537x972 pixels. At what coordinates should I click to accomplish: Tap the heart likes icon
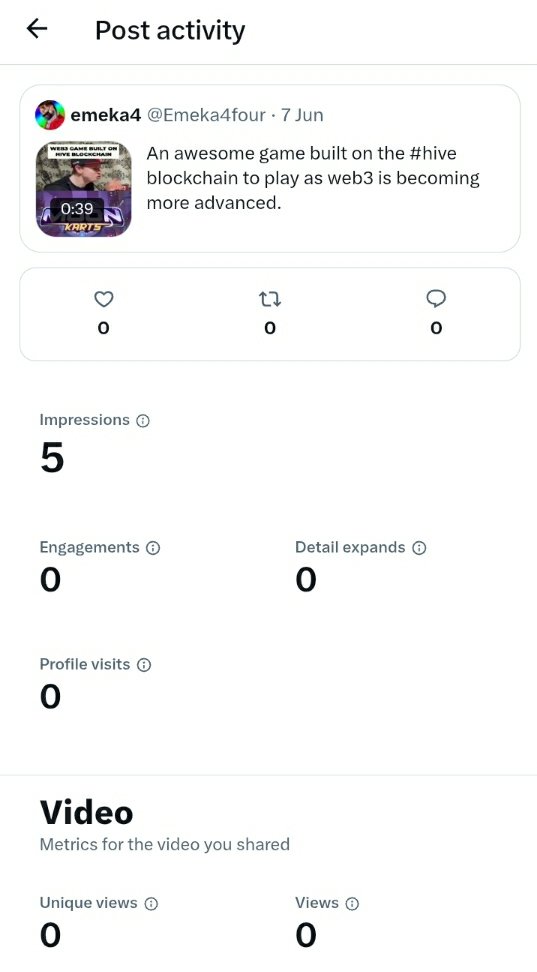[104, 299]
